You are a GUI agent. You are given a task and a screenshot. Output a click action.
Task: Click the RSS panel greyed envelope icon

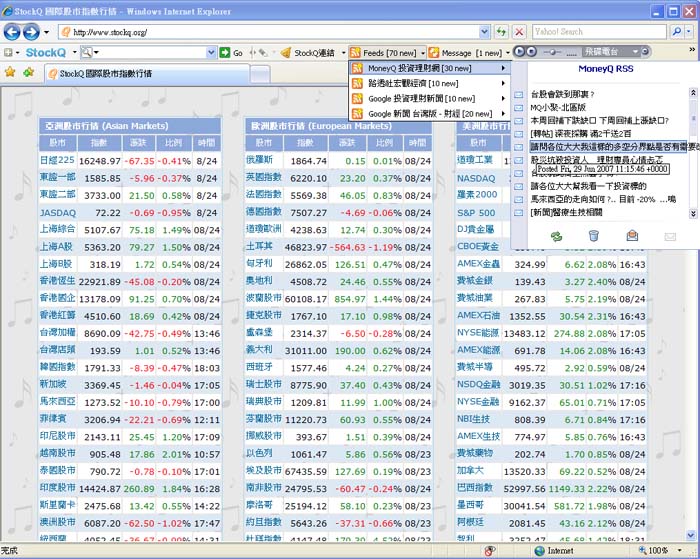pyautogui.click(x=670, y=236)
